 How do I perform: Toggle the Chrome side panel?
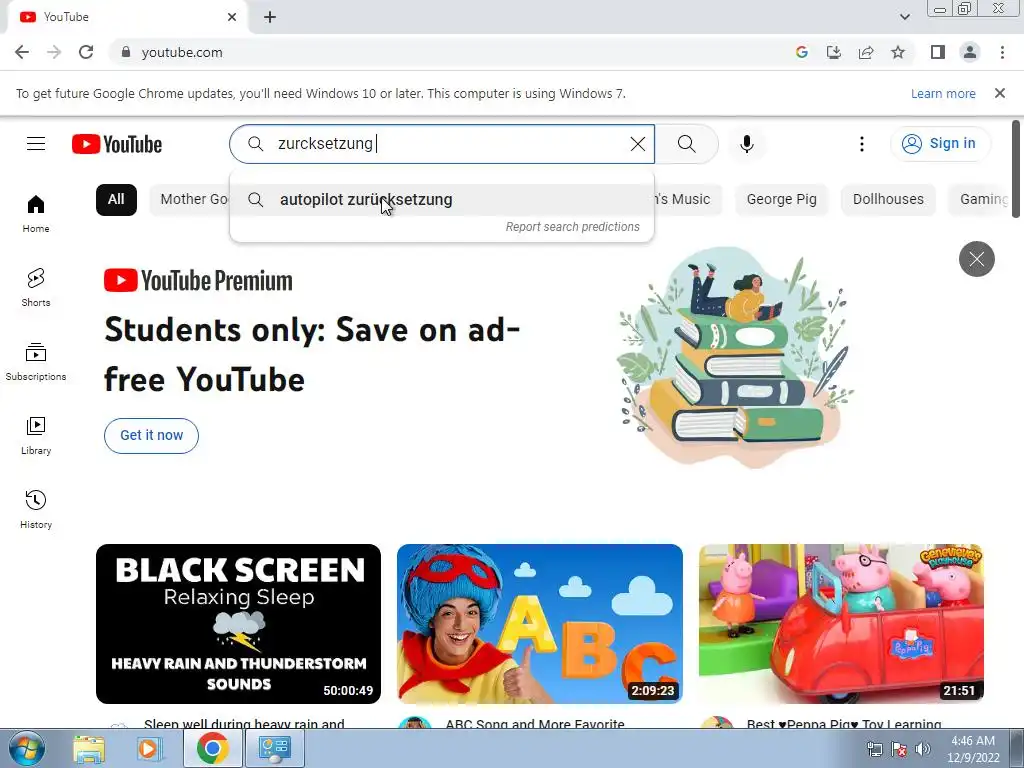click(938, 52)
